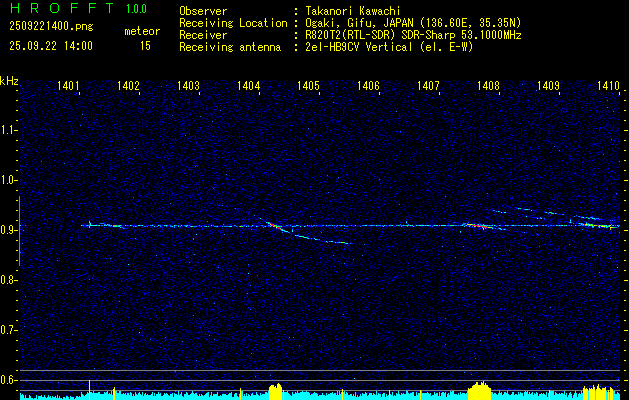629x400 pixels.
Task: Click the yellow power peaks below 1410
Action: 598,392
